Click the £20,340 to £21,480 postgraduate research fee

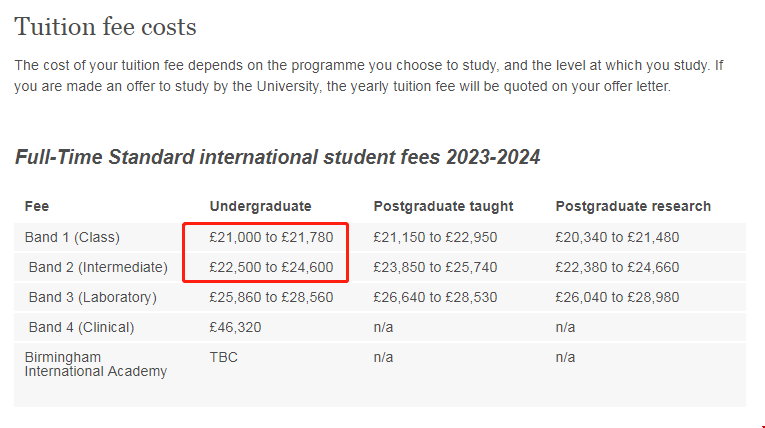[617, 237]
